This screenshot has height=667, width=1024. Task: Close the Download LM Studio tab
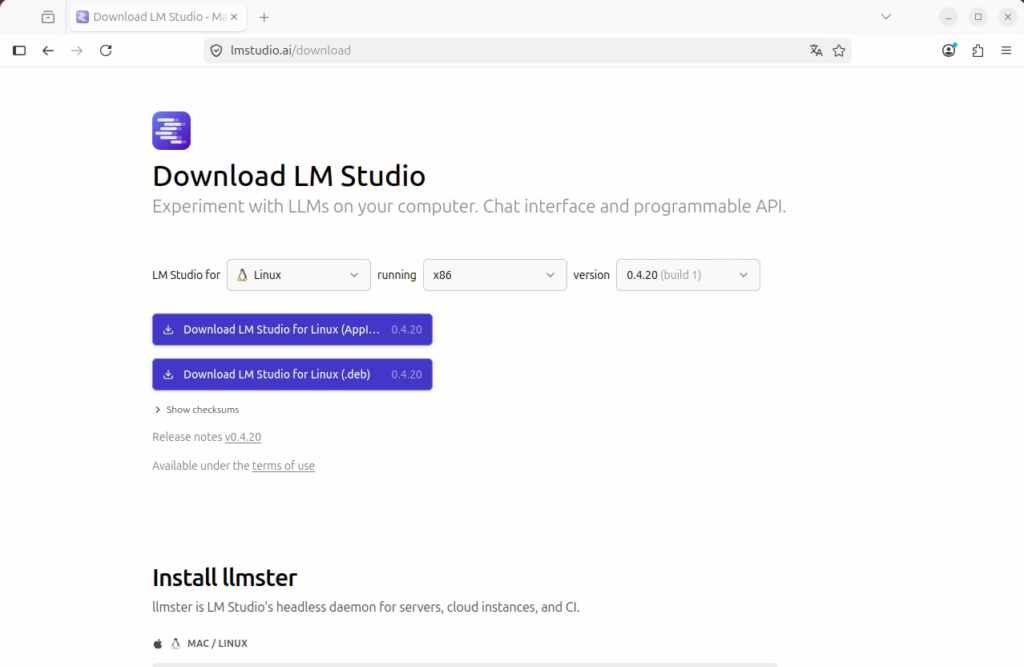coord(234,17)
